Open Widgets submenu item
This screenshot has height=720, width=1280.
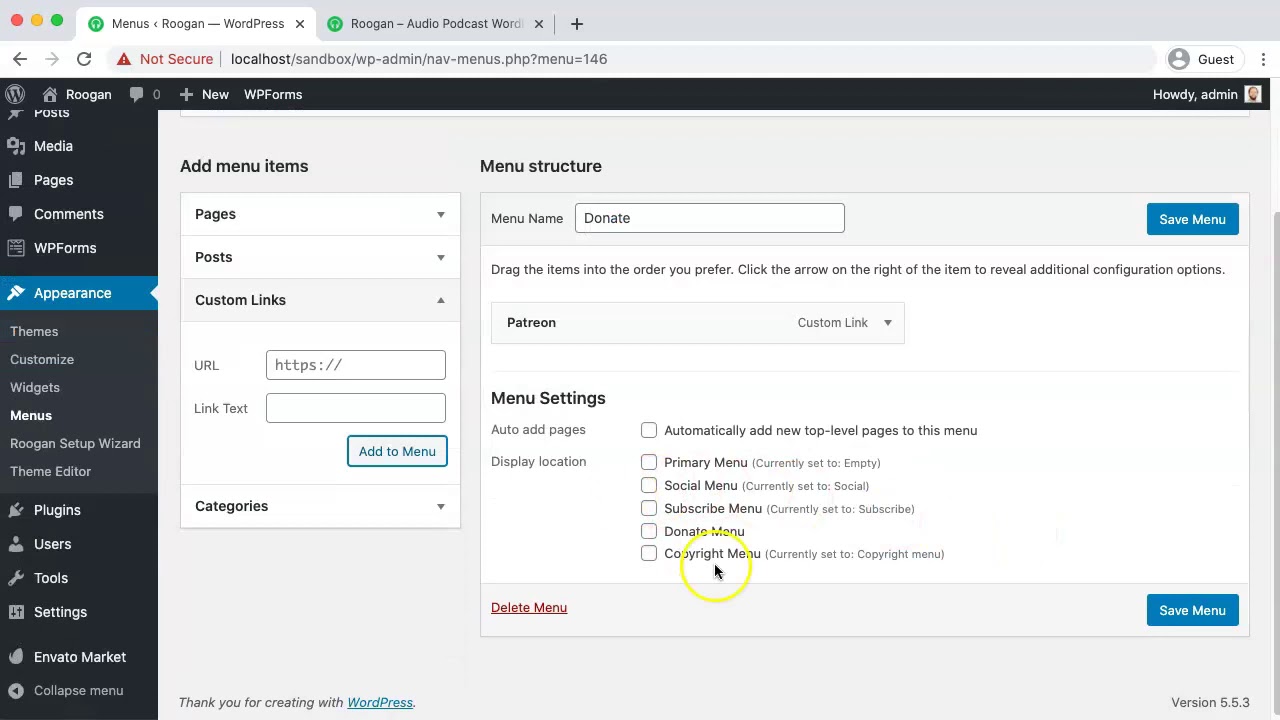pos(35,387)
